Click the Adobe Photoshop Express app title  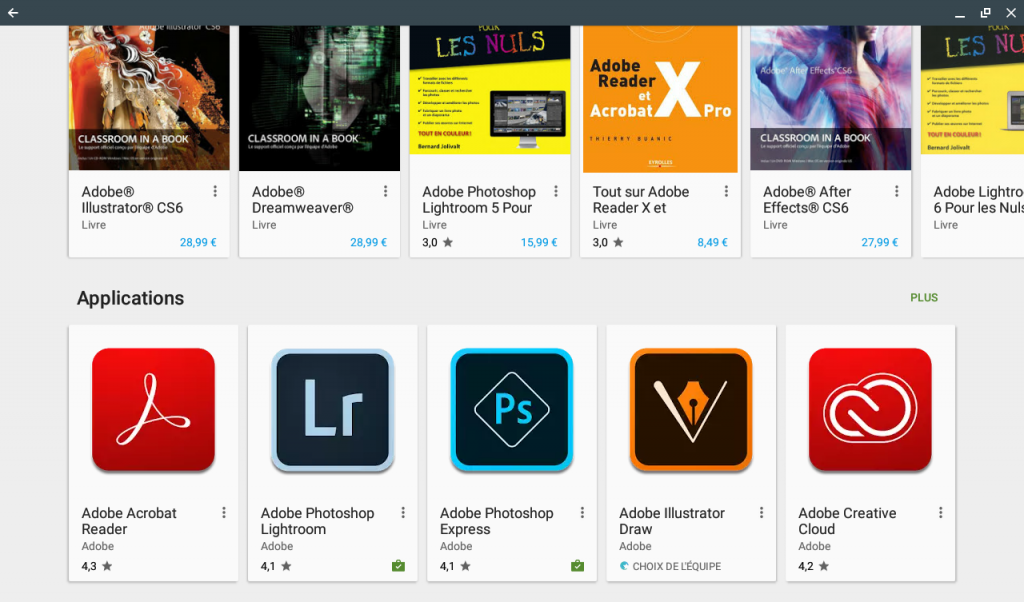click(x=496, y=521)
